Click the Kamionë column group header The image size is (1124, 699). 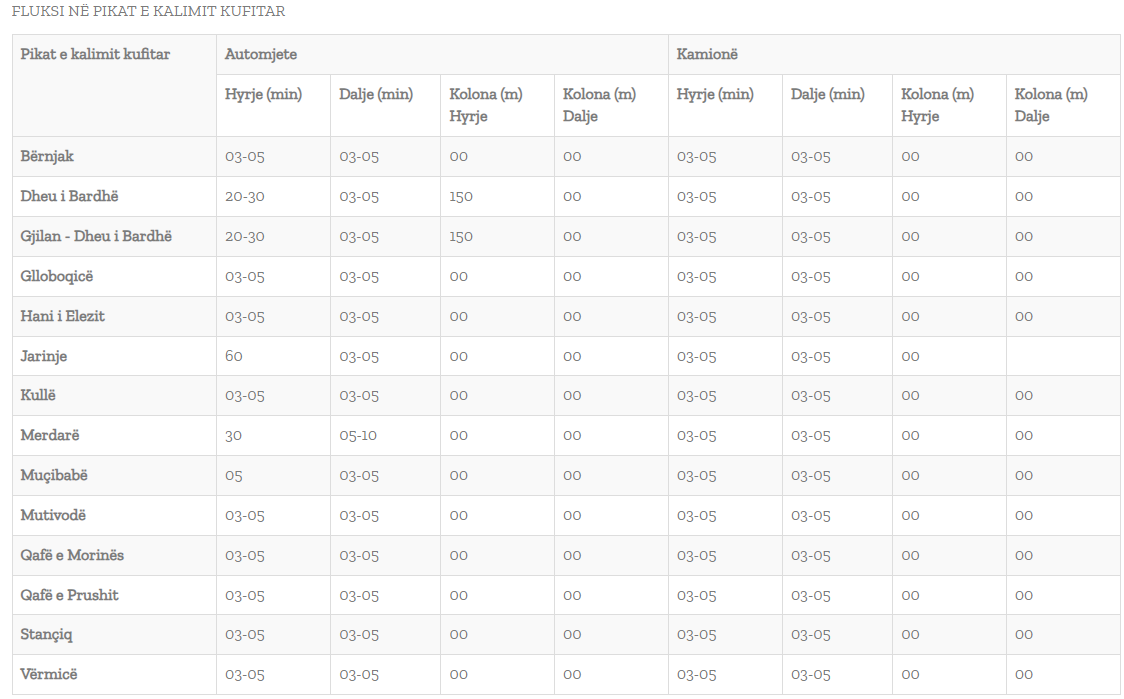click(707, 54)
